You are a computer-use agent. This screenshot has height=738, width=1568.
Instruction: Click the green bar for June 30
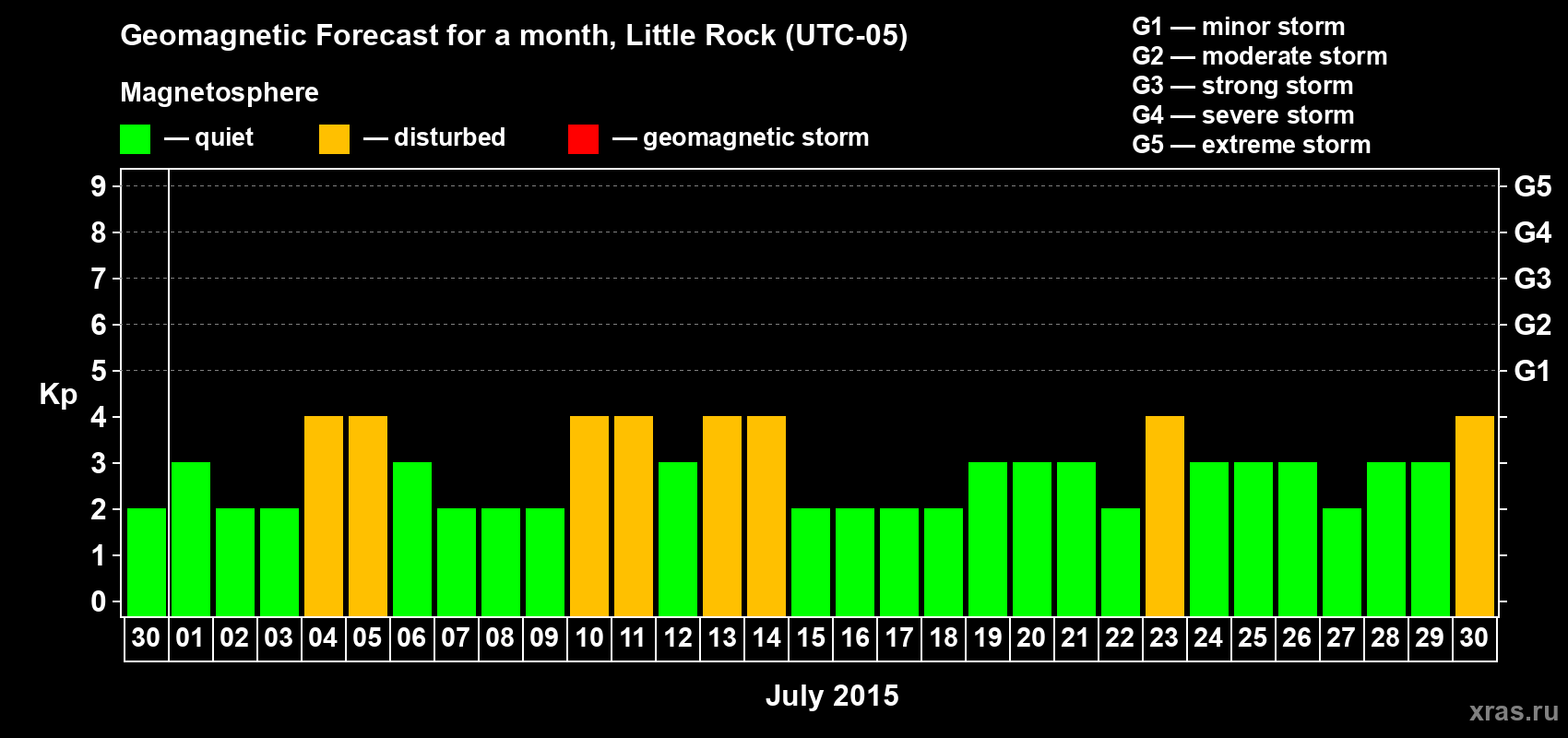pos(147,562)
